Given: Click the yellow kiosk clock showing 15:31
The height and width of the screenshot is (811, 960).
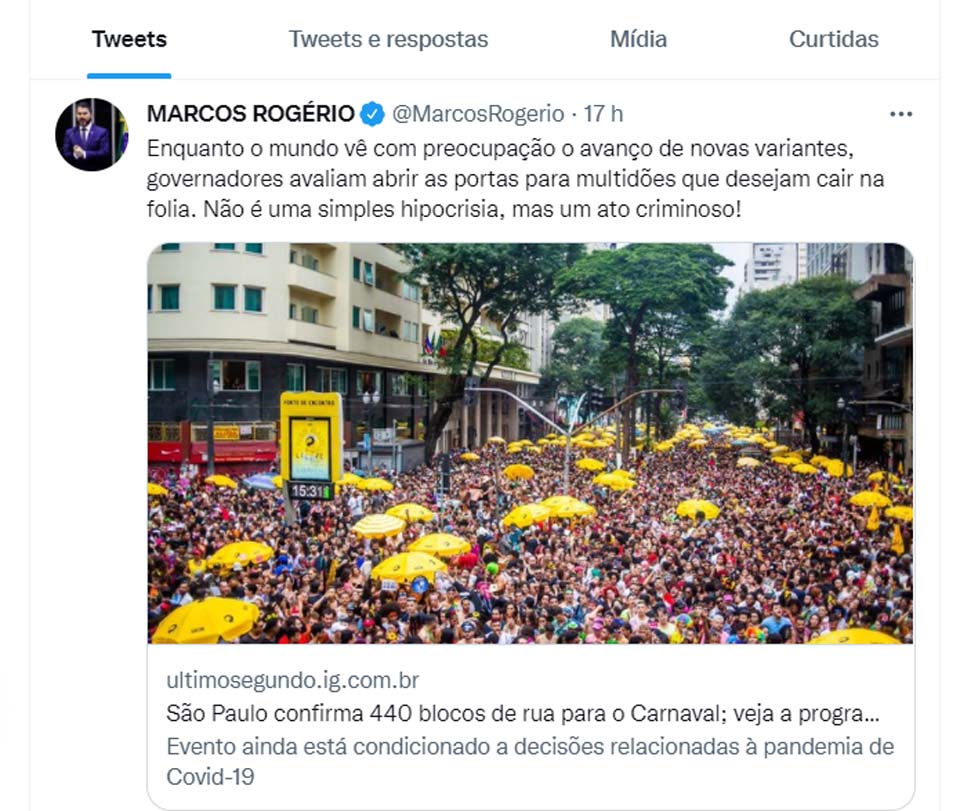Looking at the screenshot, I should [x=310, y=491].
